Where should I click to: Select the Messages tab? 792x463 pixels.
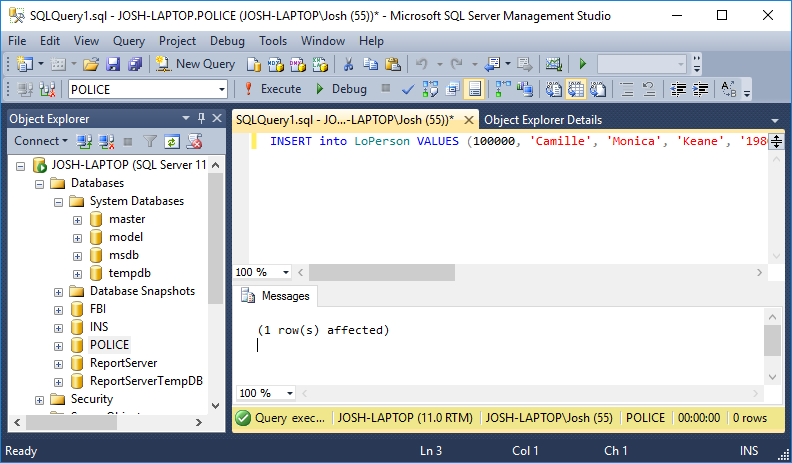click(276, 296)
